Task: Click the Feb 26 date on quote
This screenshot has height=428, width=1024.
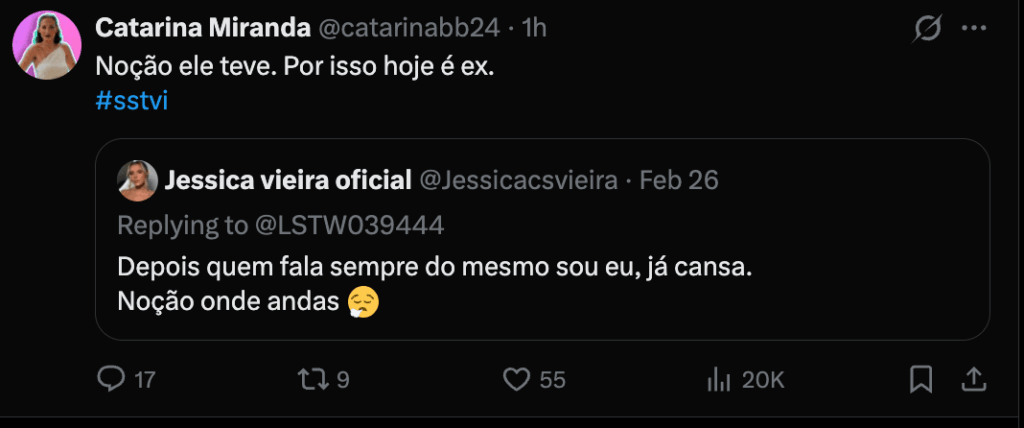Action: point(679,181)
